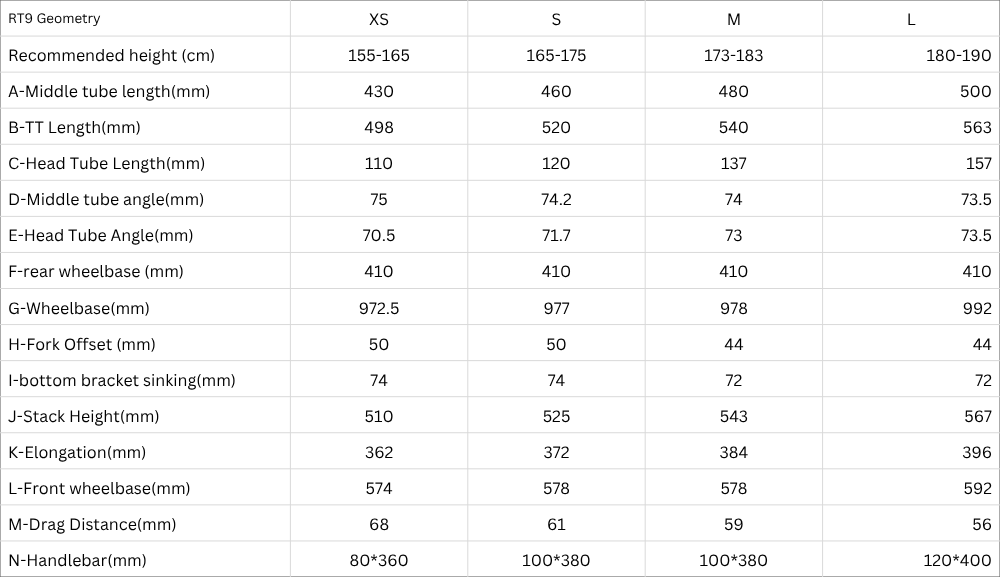1000x577 pixels.
Task: Click the L size column header
Action: (x=911, y=19)
